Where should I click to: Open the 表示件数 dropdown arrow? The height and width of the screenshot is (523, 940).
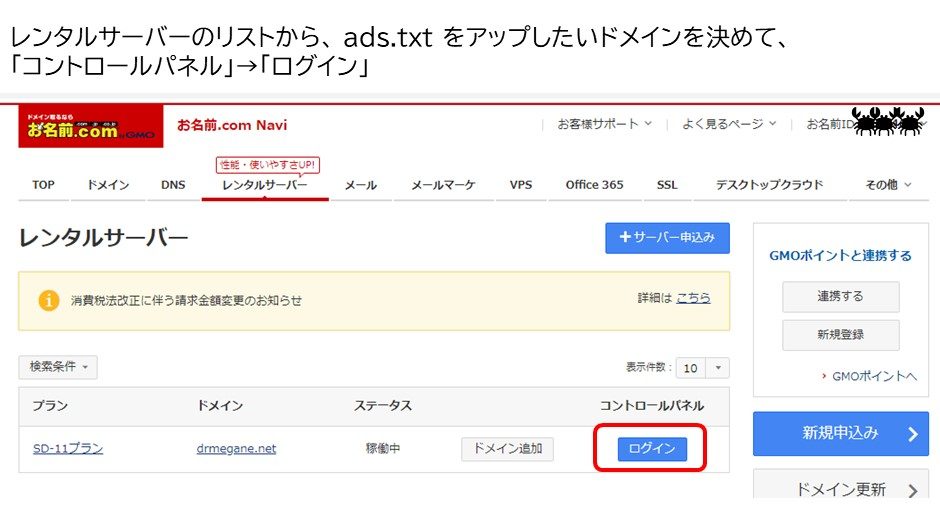[x=718, y=367]
